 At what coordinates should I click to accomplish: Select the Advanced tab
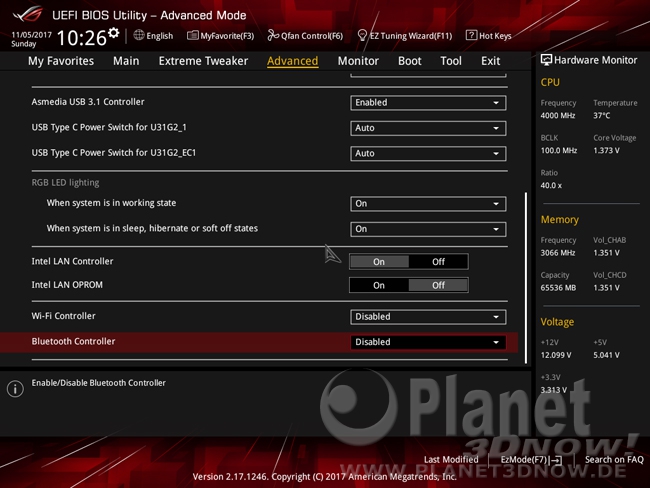click(293, 61)
